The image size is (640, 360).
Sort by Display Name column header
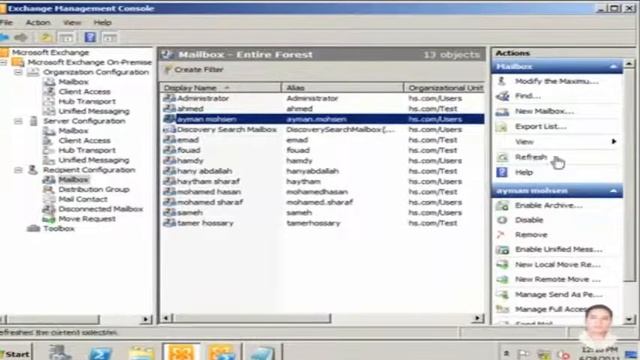pos(220,88)
